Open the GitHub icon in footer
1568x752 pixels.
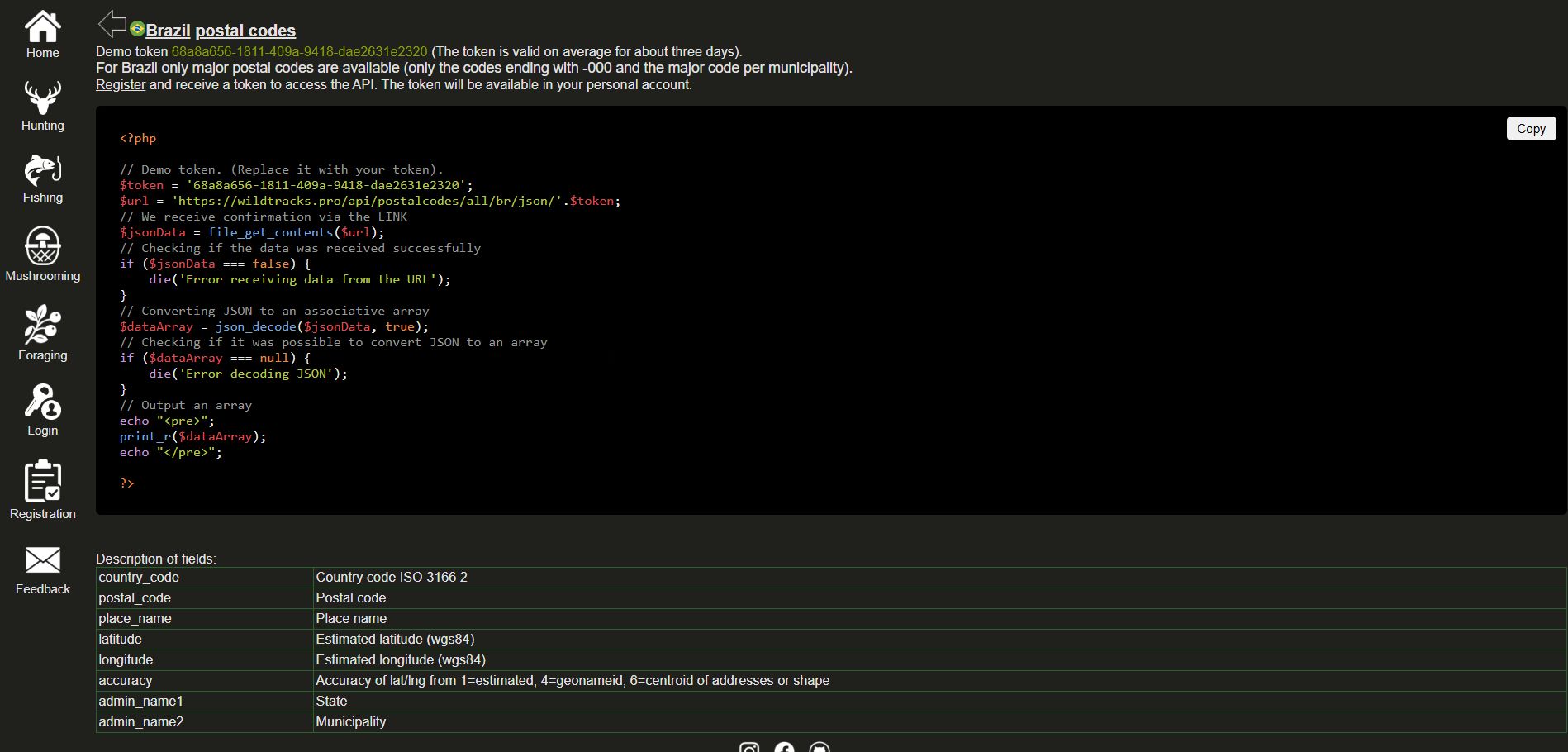(819, 747)
